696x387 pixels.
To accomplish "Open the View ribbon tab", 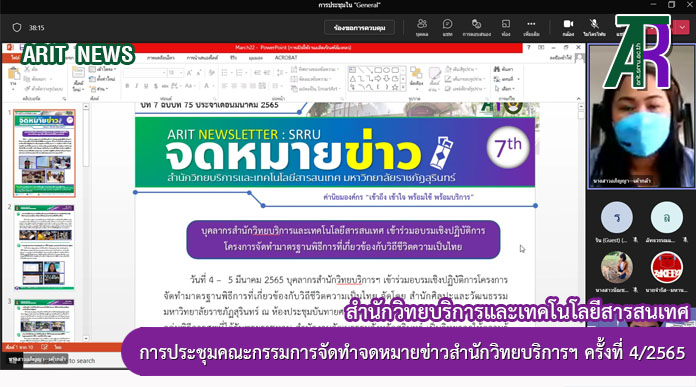I will tap(256, 58).
